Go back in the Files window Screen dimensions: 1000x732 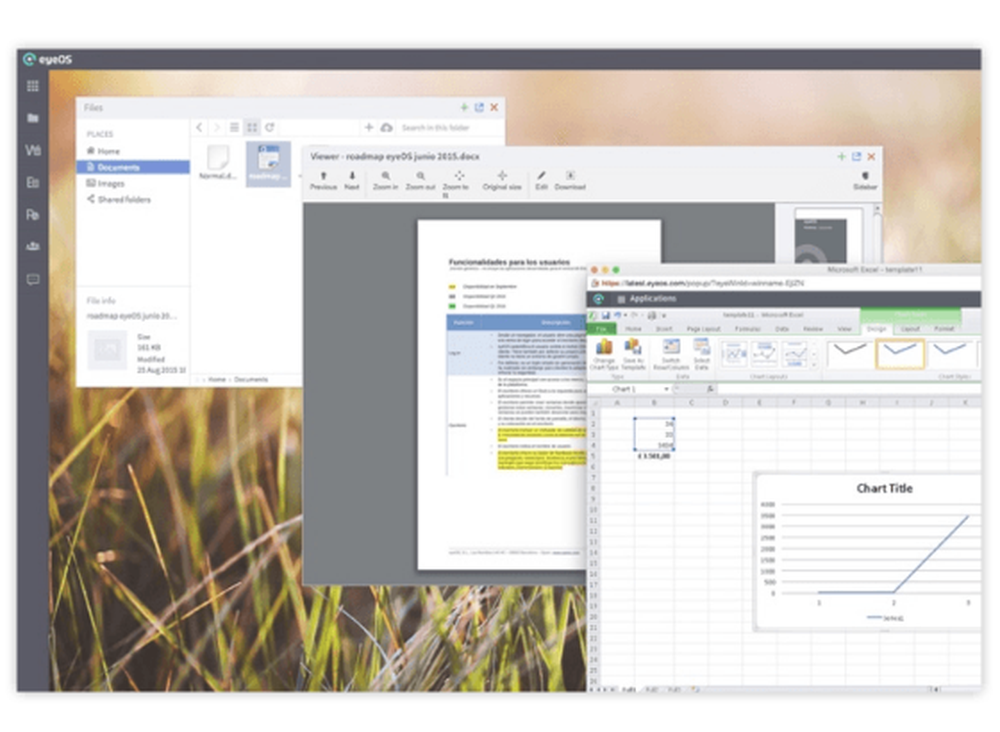pos(200,128)
